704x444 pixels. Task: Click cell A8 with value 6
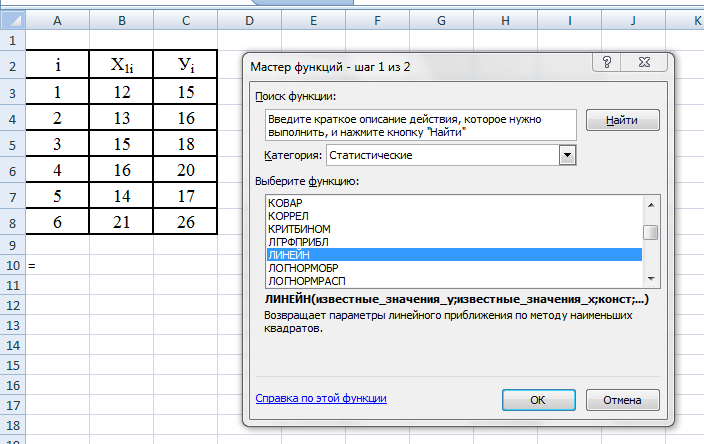(x=57, y=222)
